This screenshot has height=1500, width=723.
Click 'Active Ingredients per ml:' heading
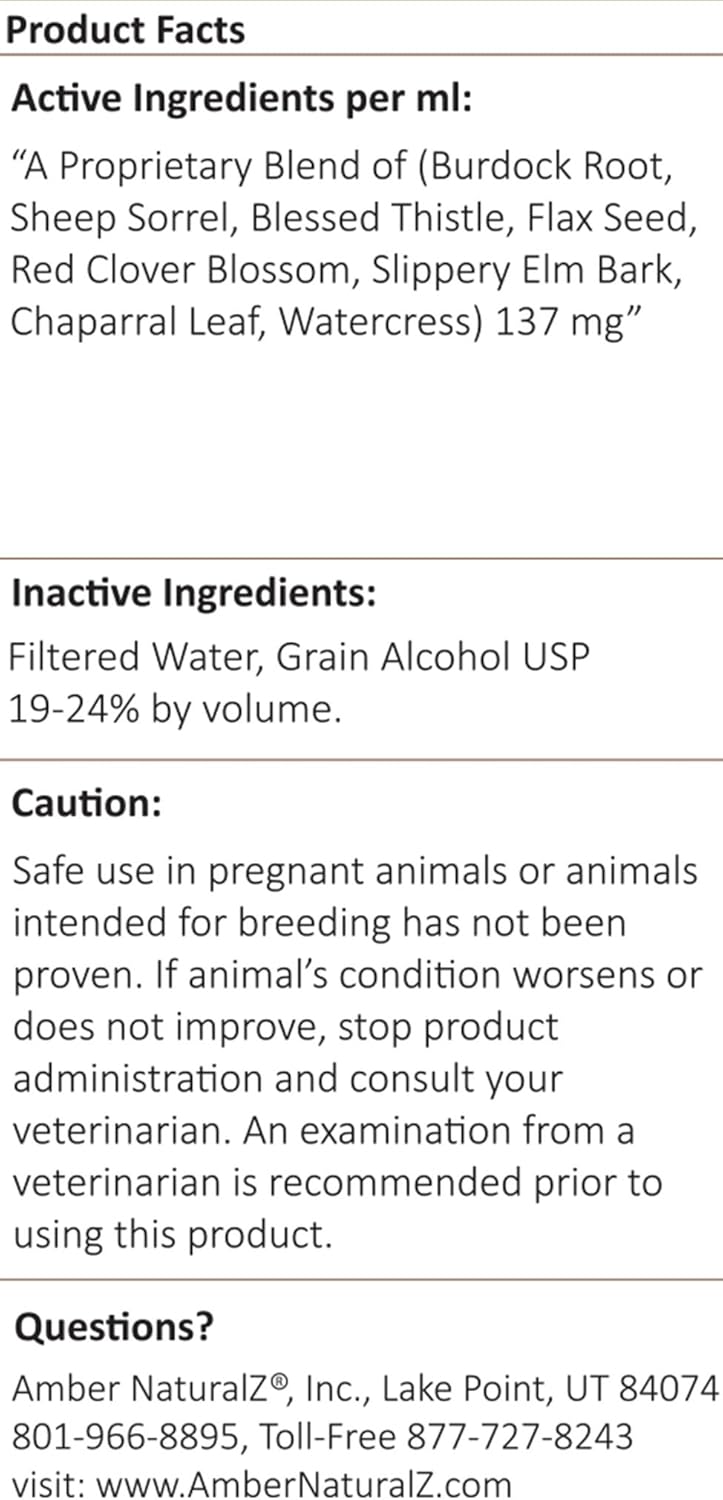coord(241,100)
